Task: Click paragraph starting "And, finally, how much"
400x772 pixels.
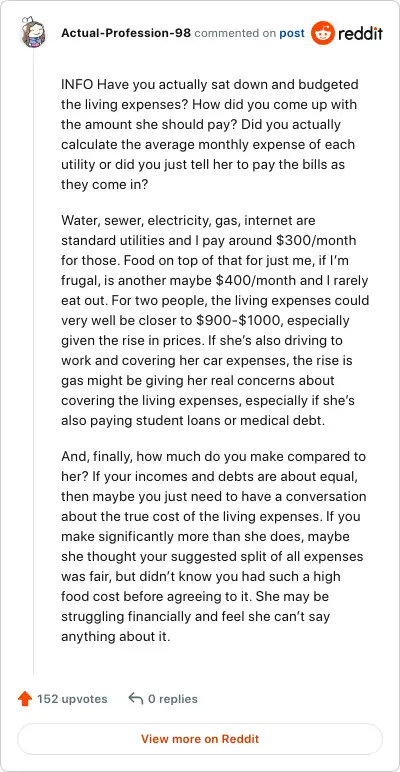Action: [x=214, y=547]
